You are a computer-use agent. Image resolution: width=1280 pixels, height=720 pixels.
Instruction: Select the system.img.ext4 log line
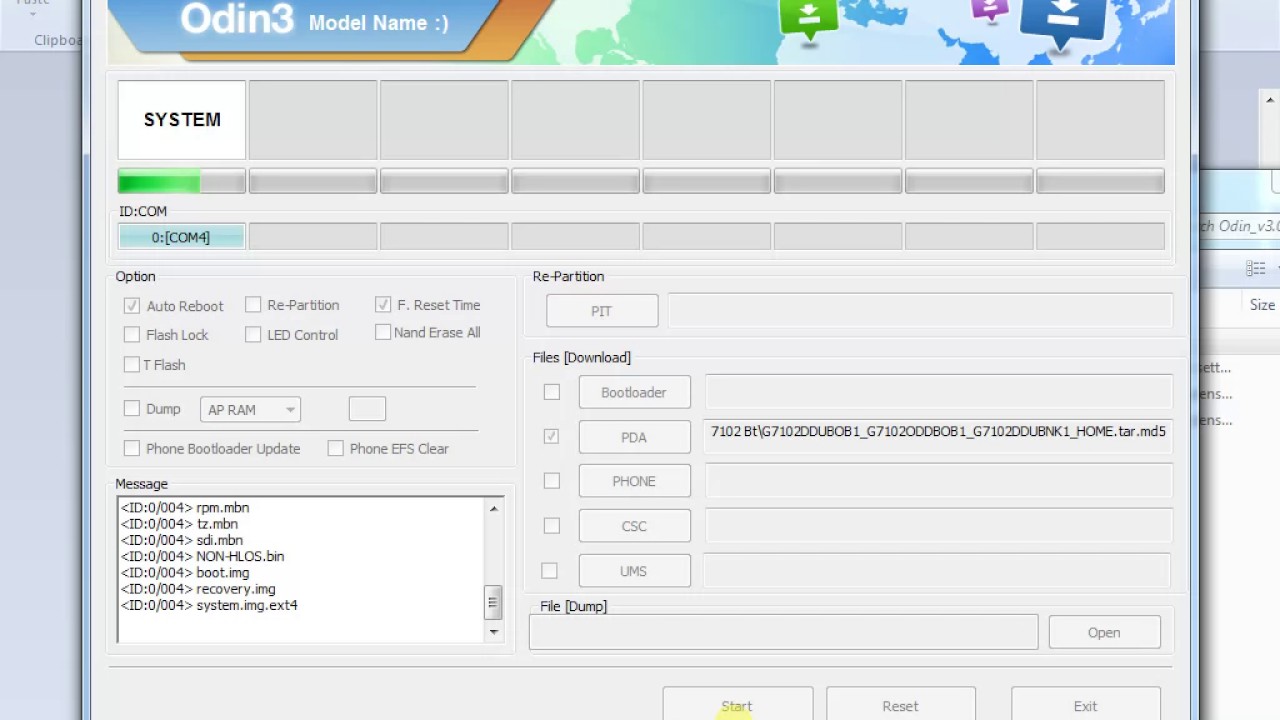pos(209,605)
